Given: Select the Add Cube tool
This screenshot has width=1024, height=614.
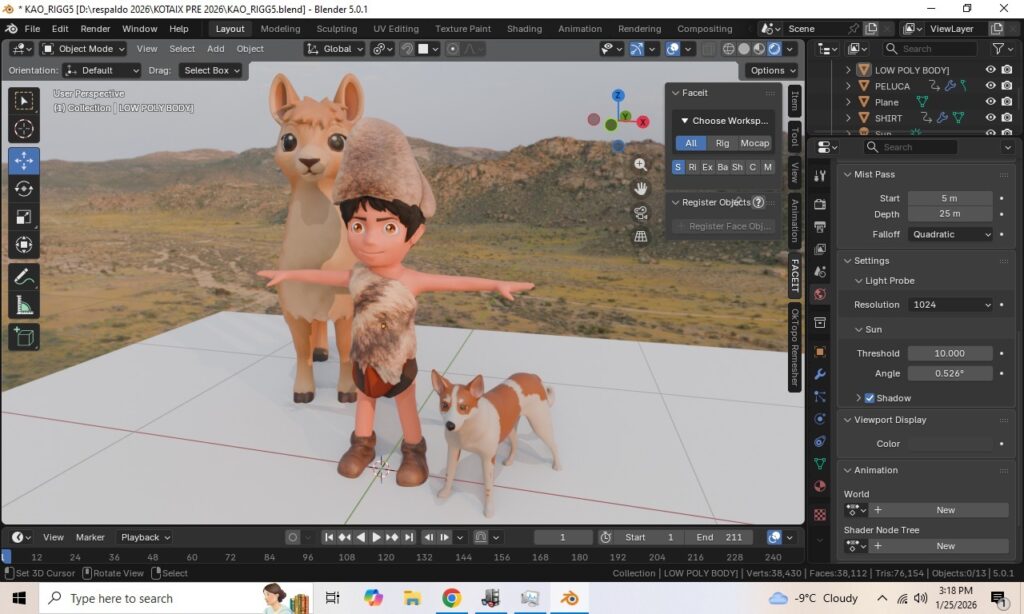Looking at the screenshot, I should (24, 337).
